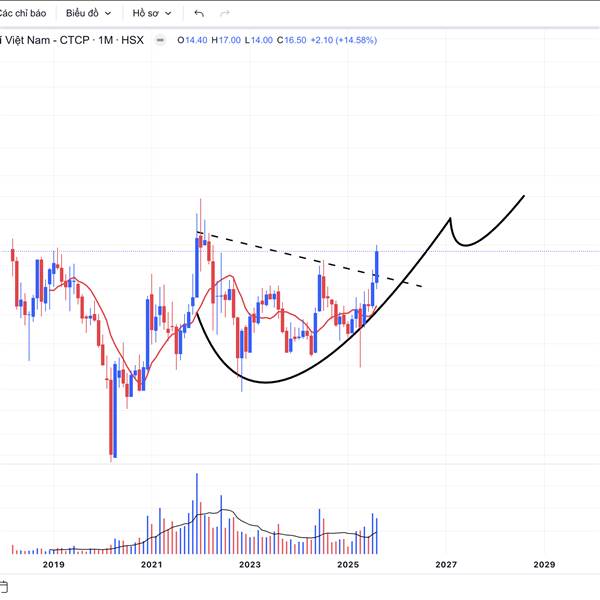Click the 2029 time axis label
Screen dimensions: 600x600
click(x=544, y=564)
